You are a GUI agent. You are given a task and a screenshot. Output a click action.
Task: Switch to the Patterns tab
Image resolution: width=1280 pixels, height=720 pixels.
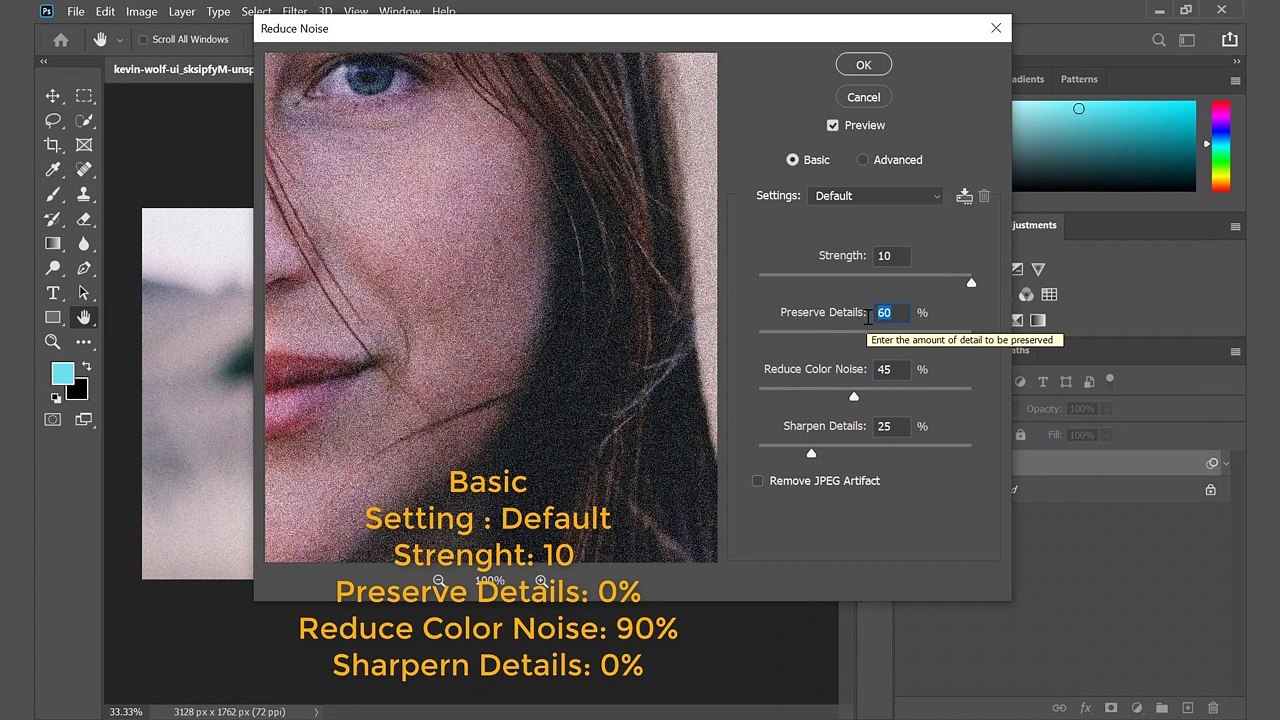[x=1079, y=79]
